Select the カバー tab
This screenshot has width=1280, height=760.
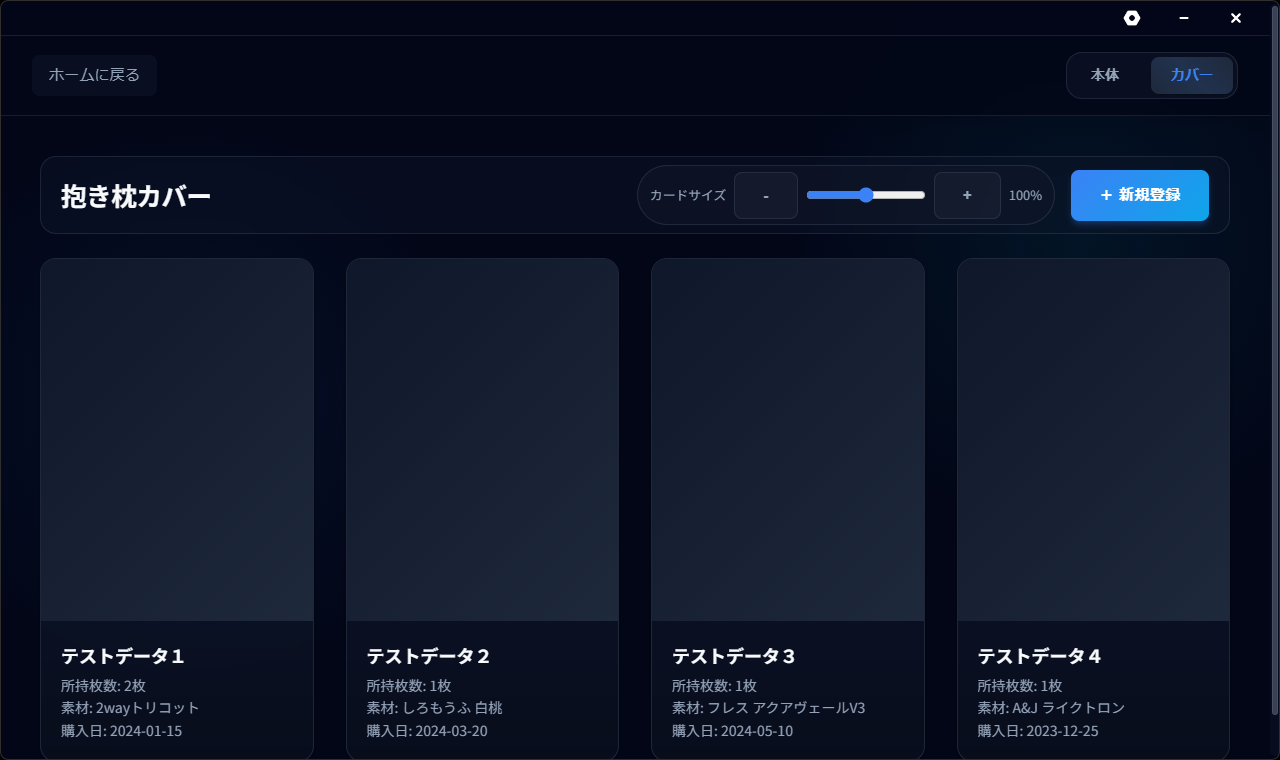(x=1191, y=75)
